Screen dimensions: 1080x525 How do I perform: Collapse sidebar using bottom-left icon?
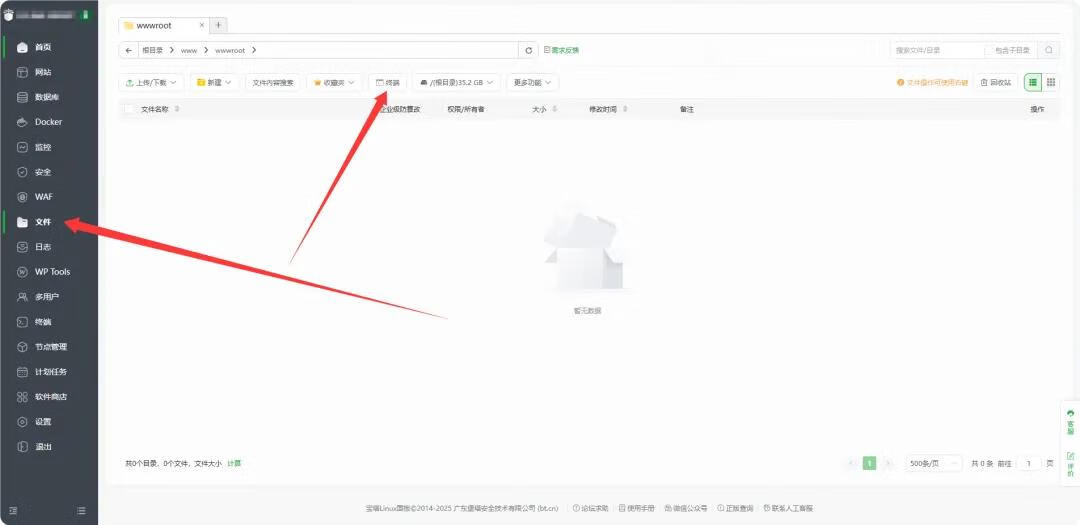13,511
